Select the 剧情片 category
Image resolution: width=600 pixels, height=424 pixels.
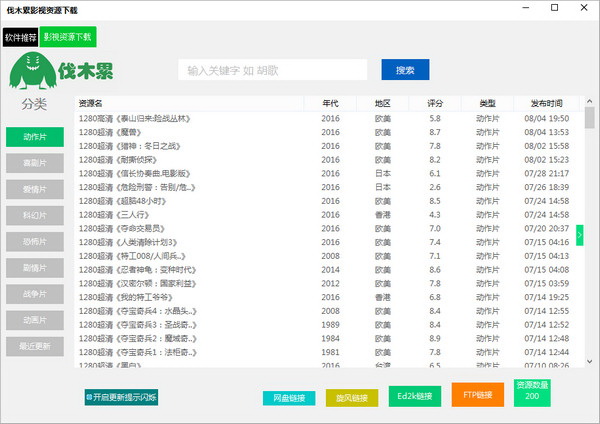coord(35,268)
